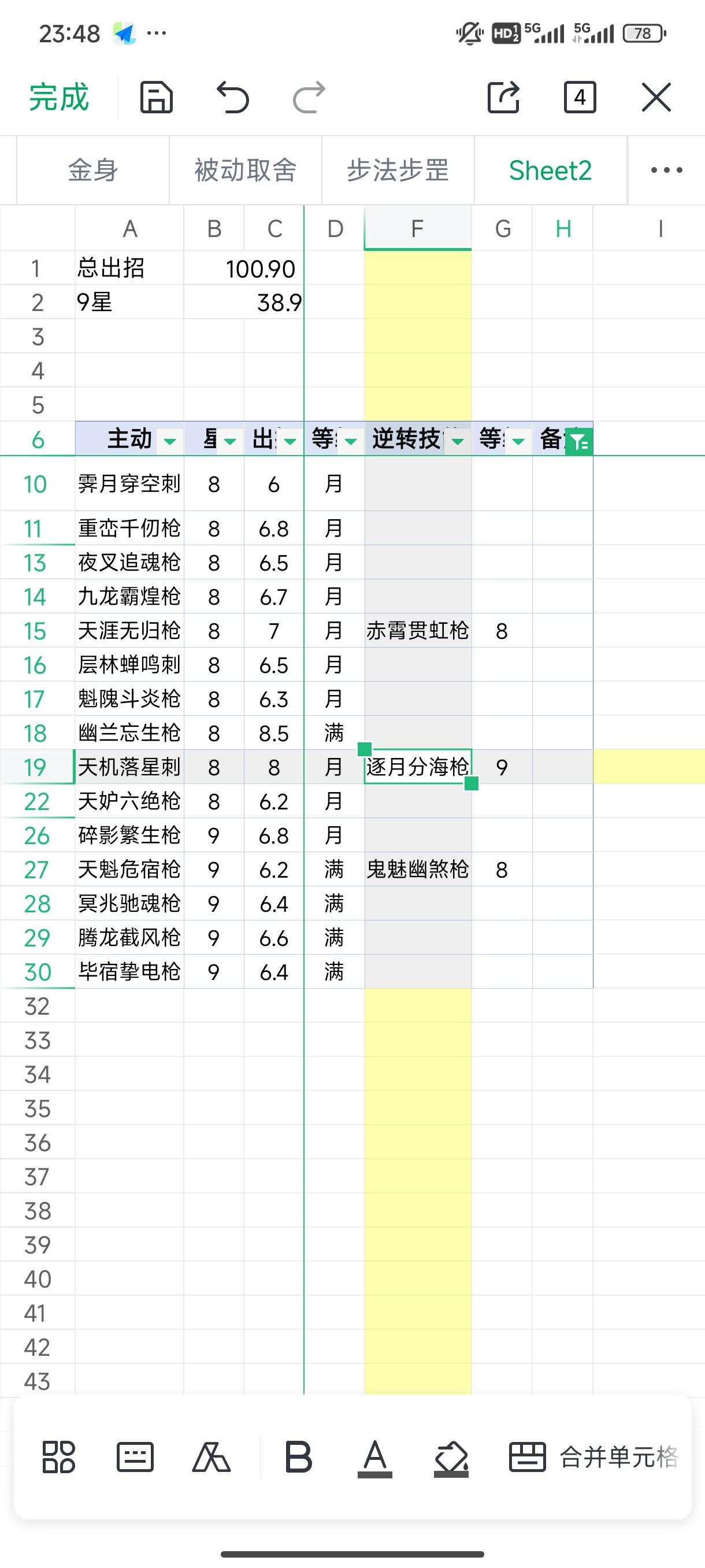Viewport: 705px width, 1568px height.
Task: Select cell containing 鬼魅幽煞枪
Action: pyautogui.click(x=418, y=869)
